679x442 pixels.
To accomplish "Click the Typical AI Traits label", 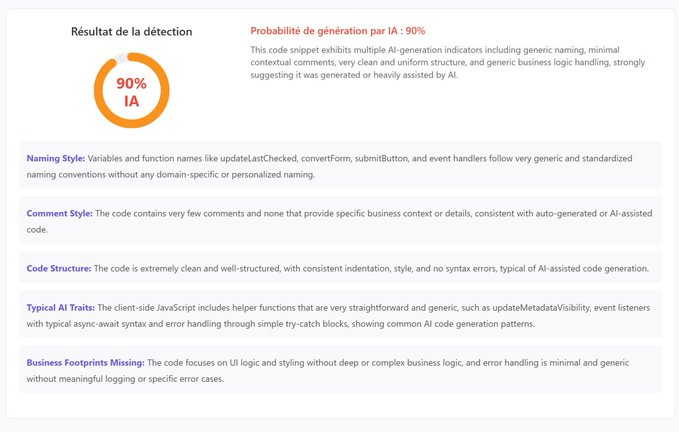I will point(61,308).
